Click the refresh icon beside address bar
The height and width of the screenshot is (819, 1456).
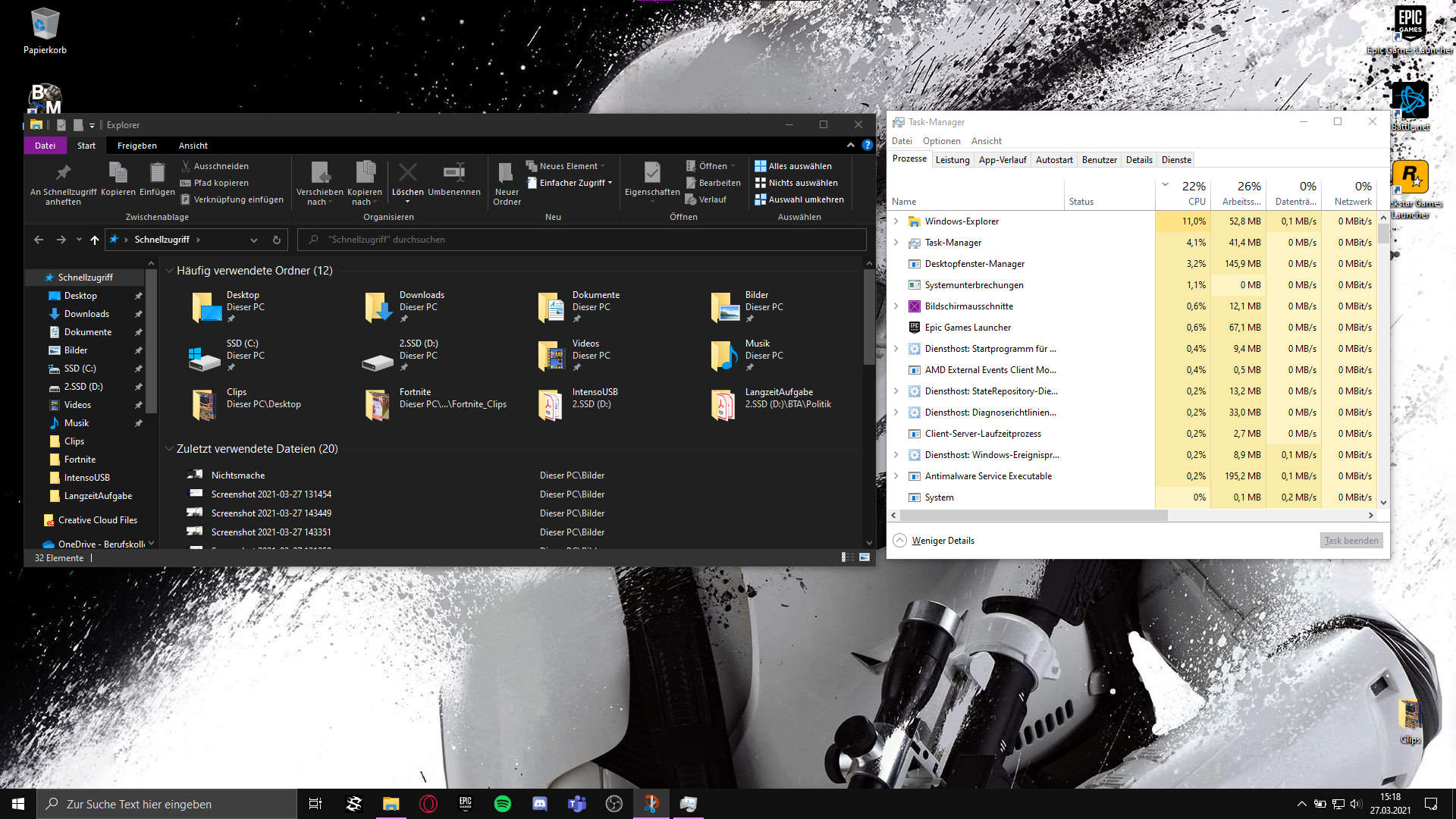pos(277,240)
